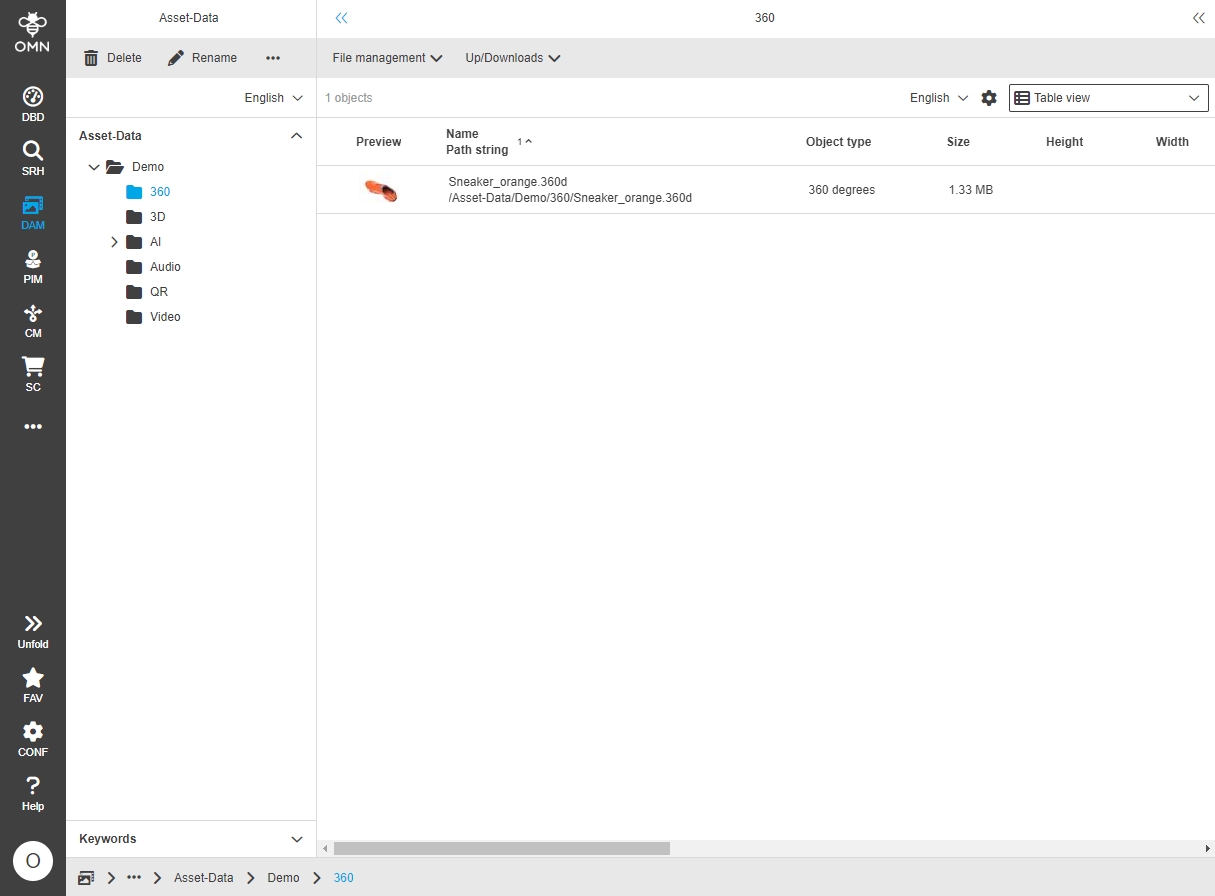Image resolution: width=1215 pixels, height=896 pixels.
Task: Click the table settings gear icon
Action: coord(989,98)
